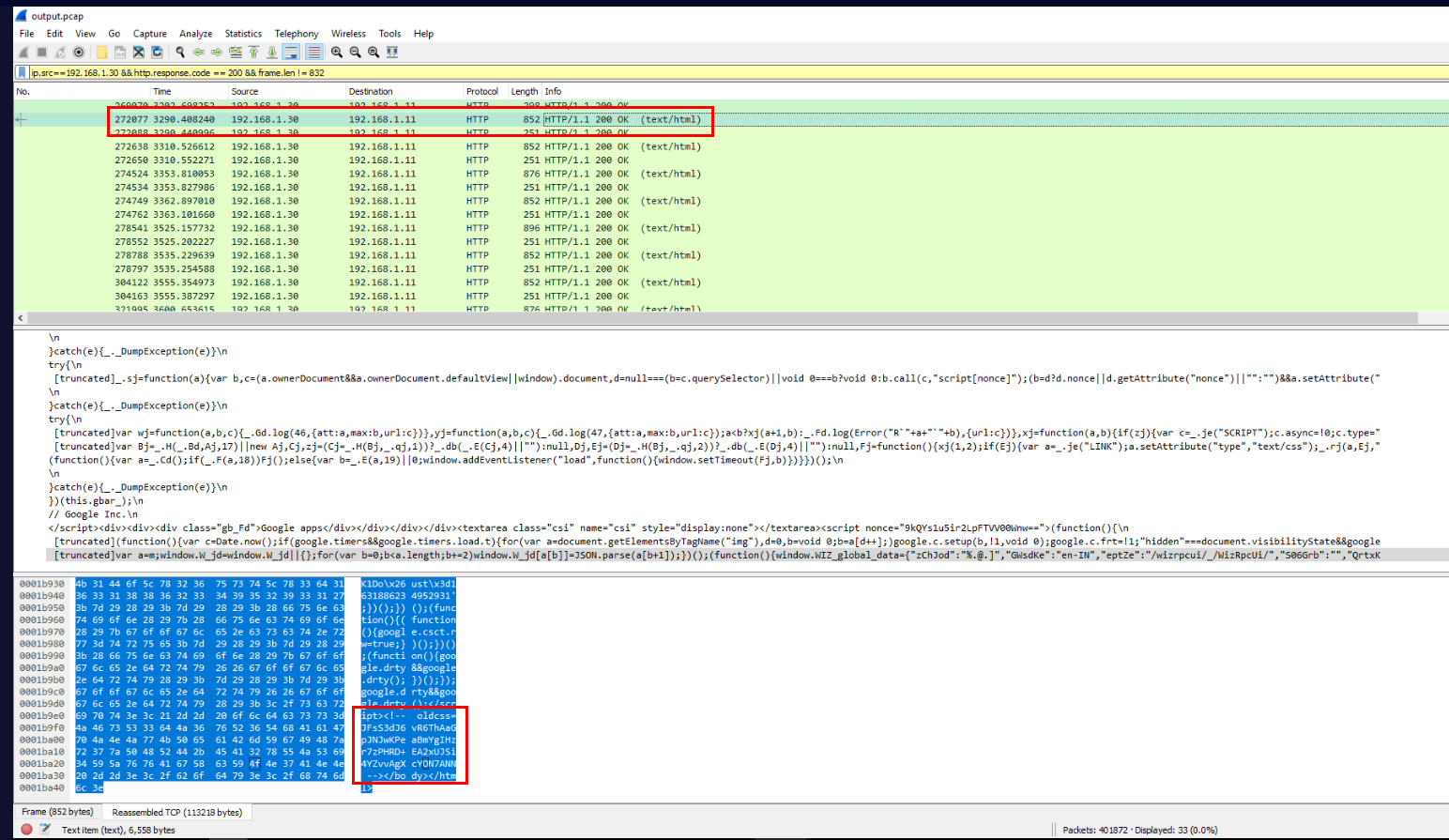Switch to Reassembled TCP (113218 bytes) tab
Viewport: 1449px width, 840px height.
[176, 812]
